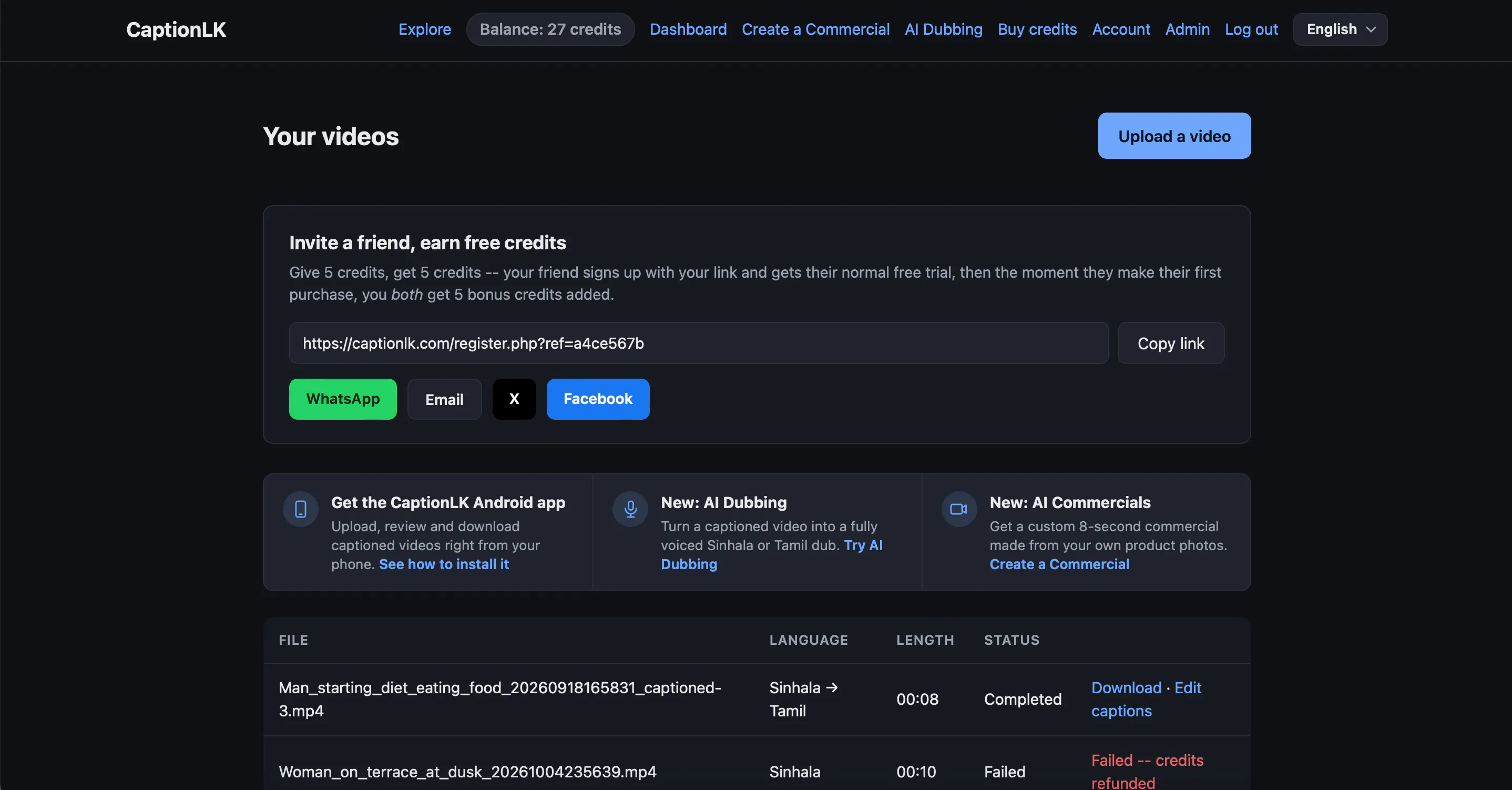Click the microphone icon for AI Dubbing
Screen dimensions: 1512x790
tap(630, 509)
